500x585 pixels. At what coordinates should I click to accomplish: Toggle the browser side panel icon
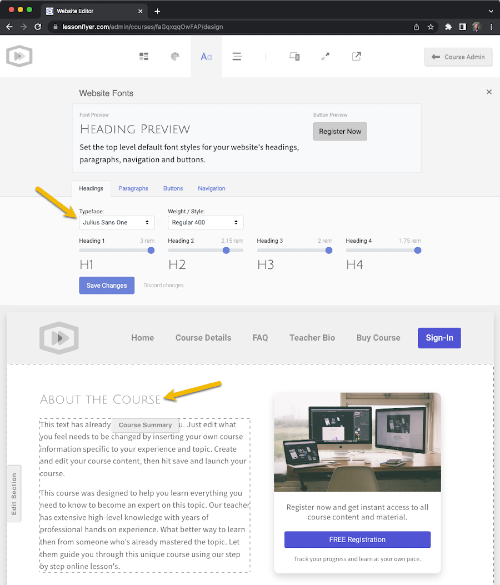(462, 27)
